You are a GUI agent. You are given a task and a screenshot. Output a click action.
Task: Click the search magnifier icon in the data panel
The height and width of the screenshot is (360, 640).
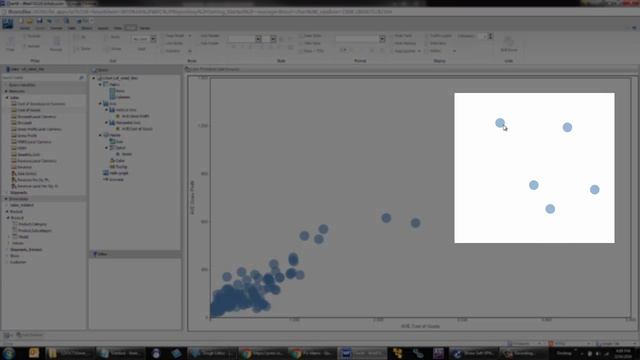81,78
